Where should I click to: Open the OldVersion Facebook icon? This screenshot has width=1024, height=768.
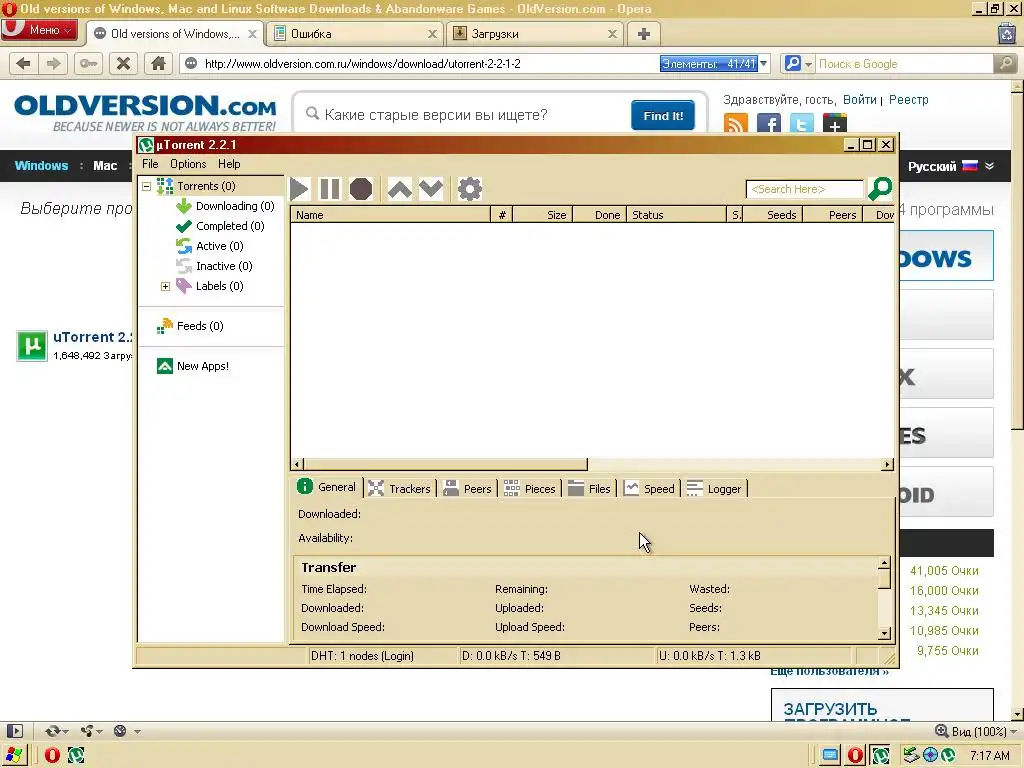click(x=769, y=123)
